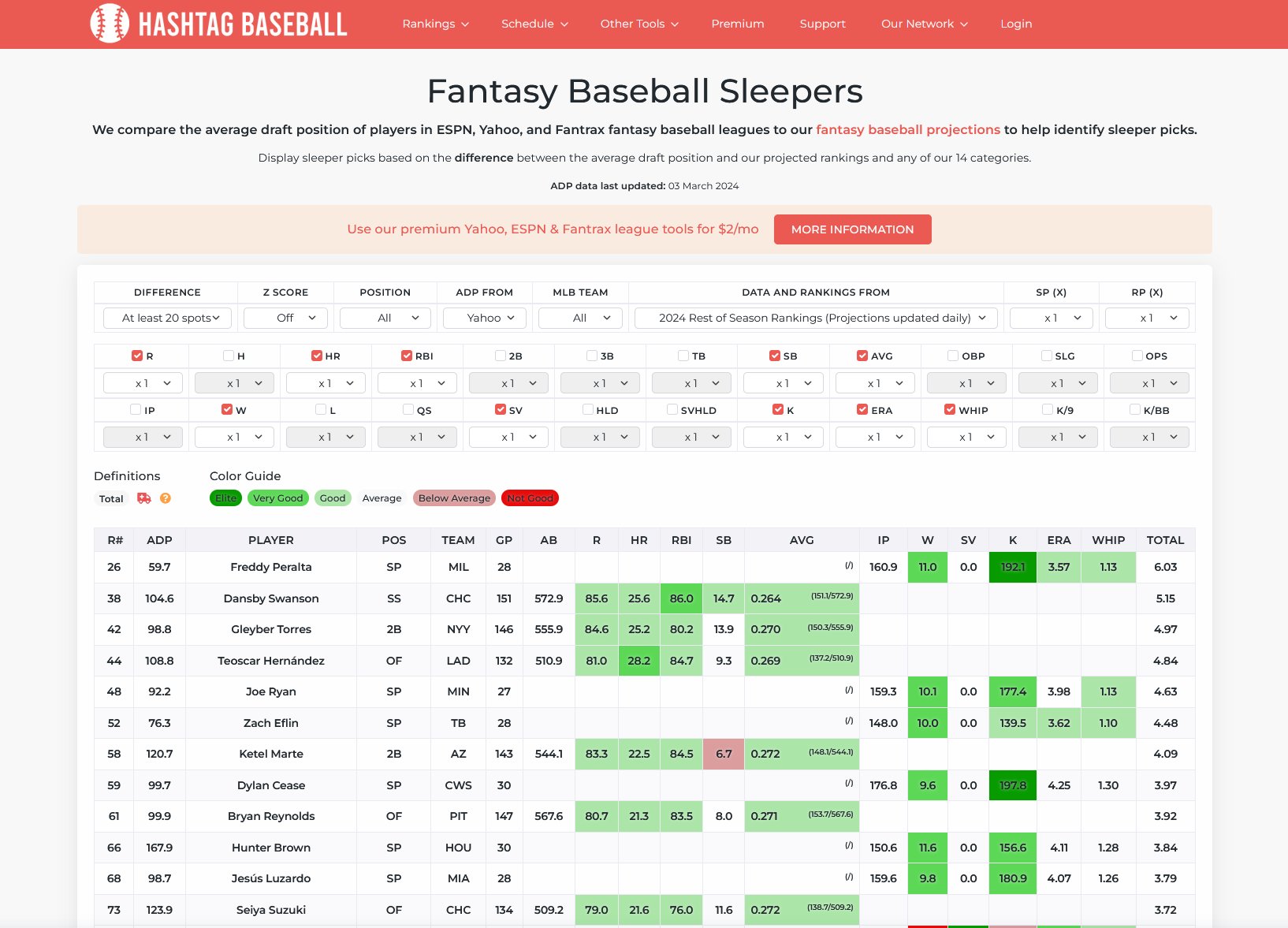This screenshot has width=1288, height=928.
Task: Enable the OBP checkbox
Action: click(953, 356)
